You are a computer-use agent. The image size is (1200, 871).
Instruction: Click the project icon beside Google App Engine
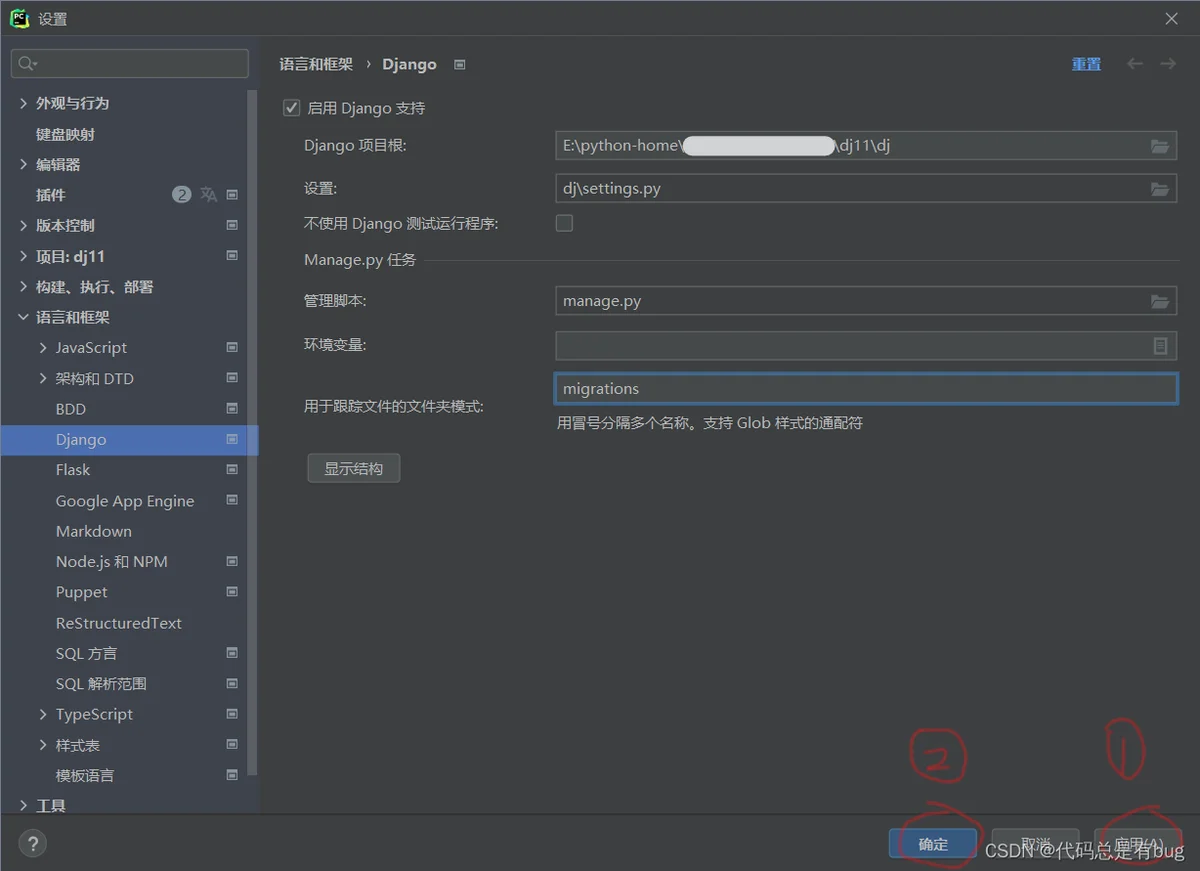(232, 500)
